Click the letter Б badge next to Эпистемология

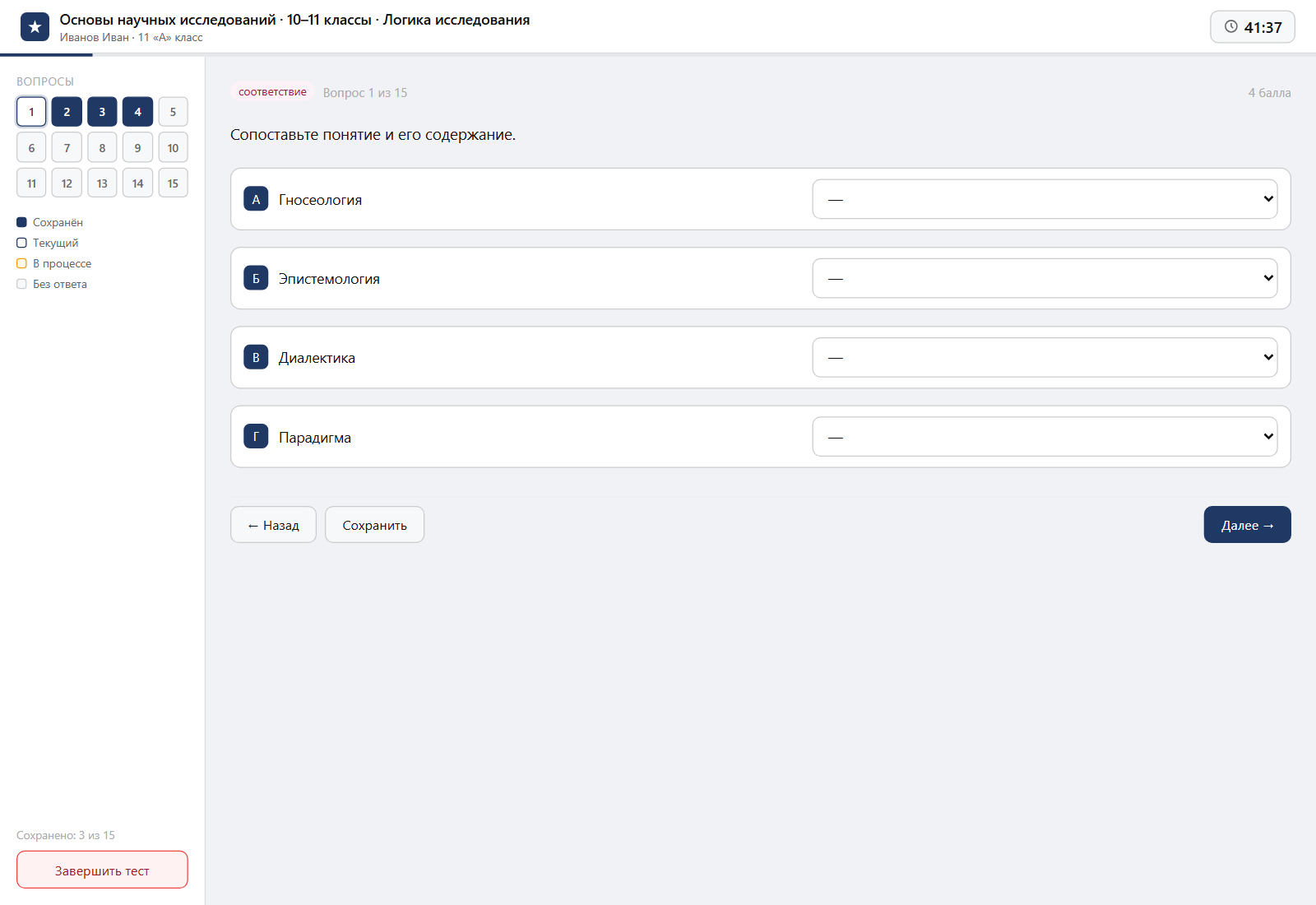[256, 278]
